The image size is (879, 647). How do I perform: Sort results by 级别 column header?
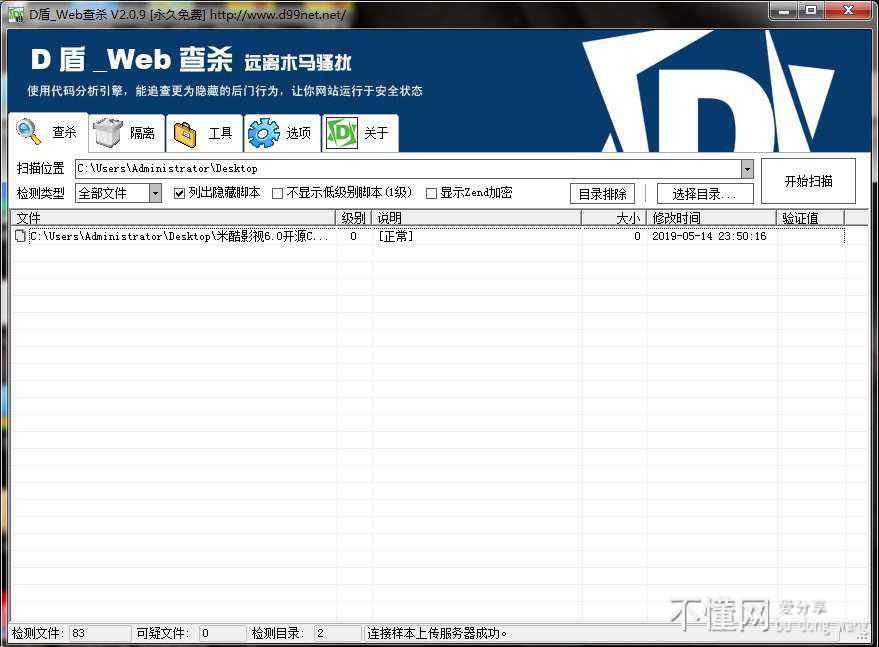coord(353,218)
